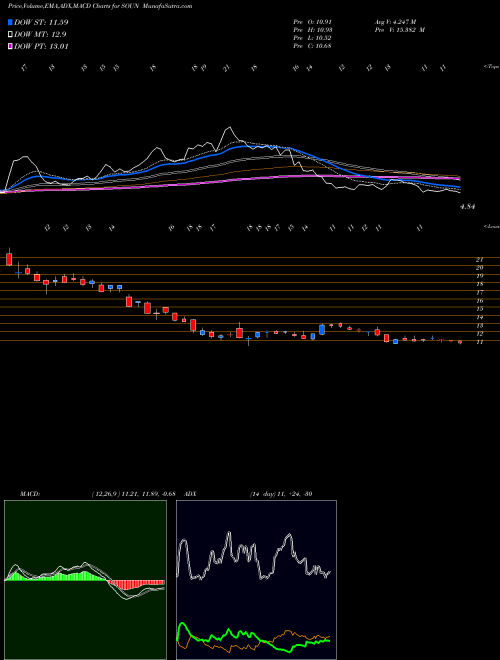500x660 pixels.
Task: Click the 'Pre H: 10.93' value
Action: click(x=312, y=30)
